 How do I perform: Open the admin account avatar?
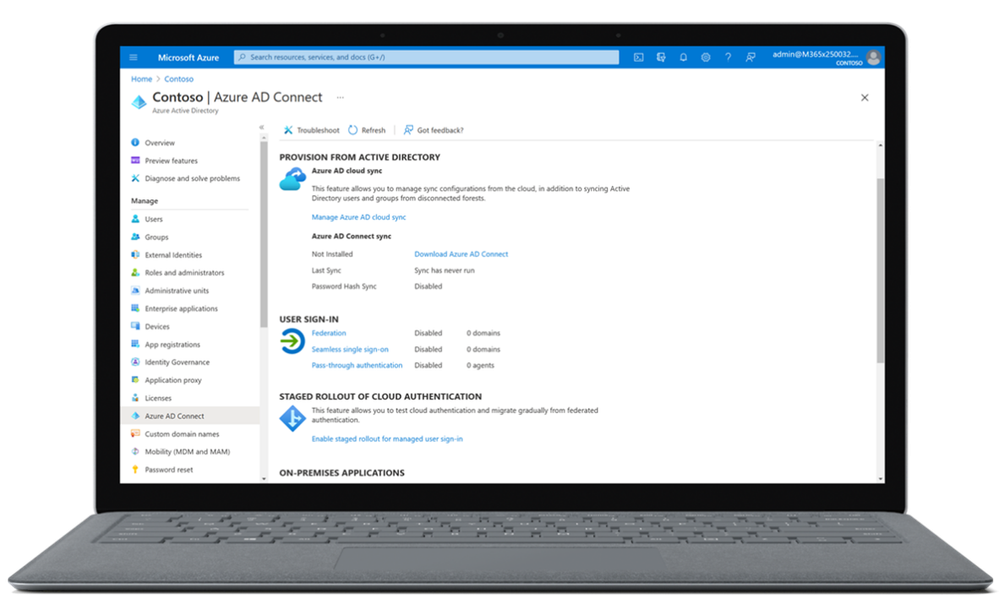click(x=873, y=57)
